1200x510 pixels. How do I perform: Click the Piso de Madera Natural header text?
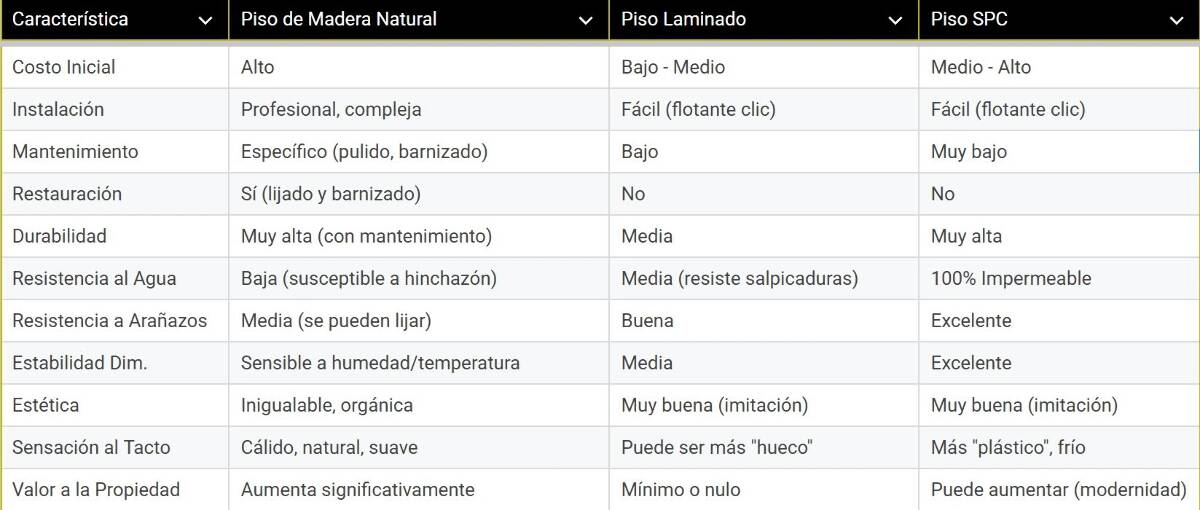339,19
